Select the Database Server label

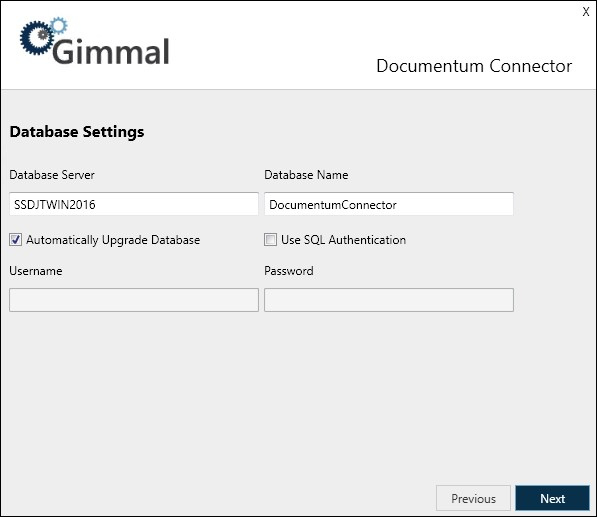pos(52,175)
